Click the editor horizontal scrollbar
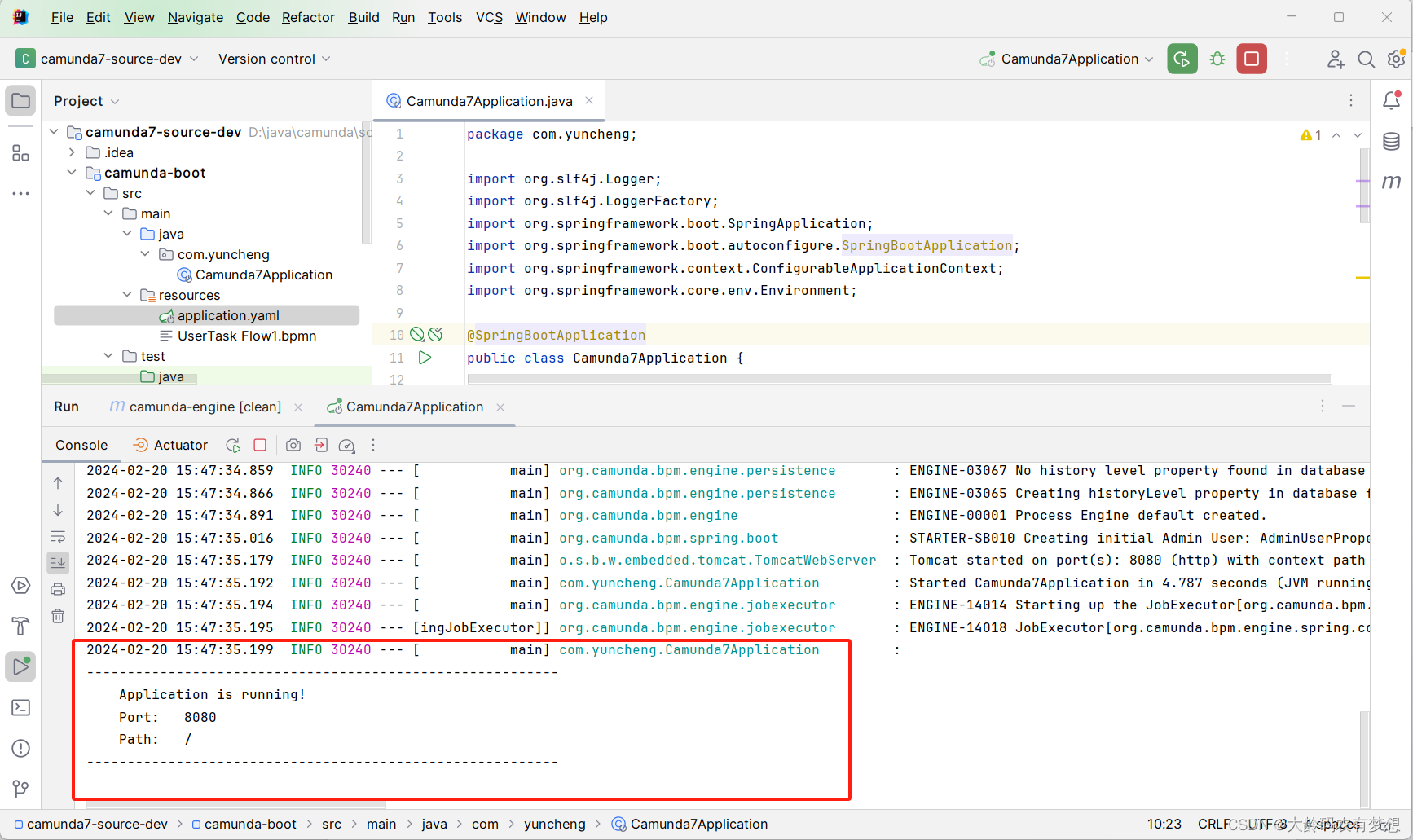This screenshot has width=1413, height=840. [899, 379]
